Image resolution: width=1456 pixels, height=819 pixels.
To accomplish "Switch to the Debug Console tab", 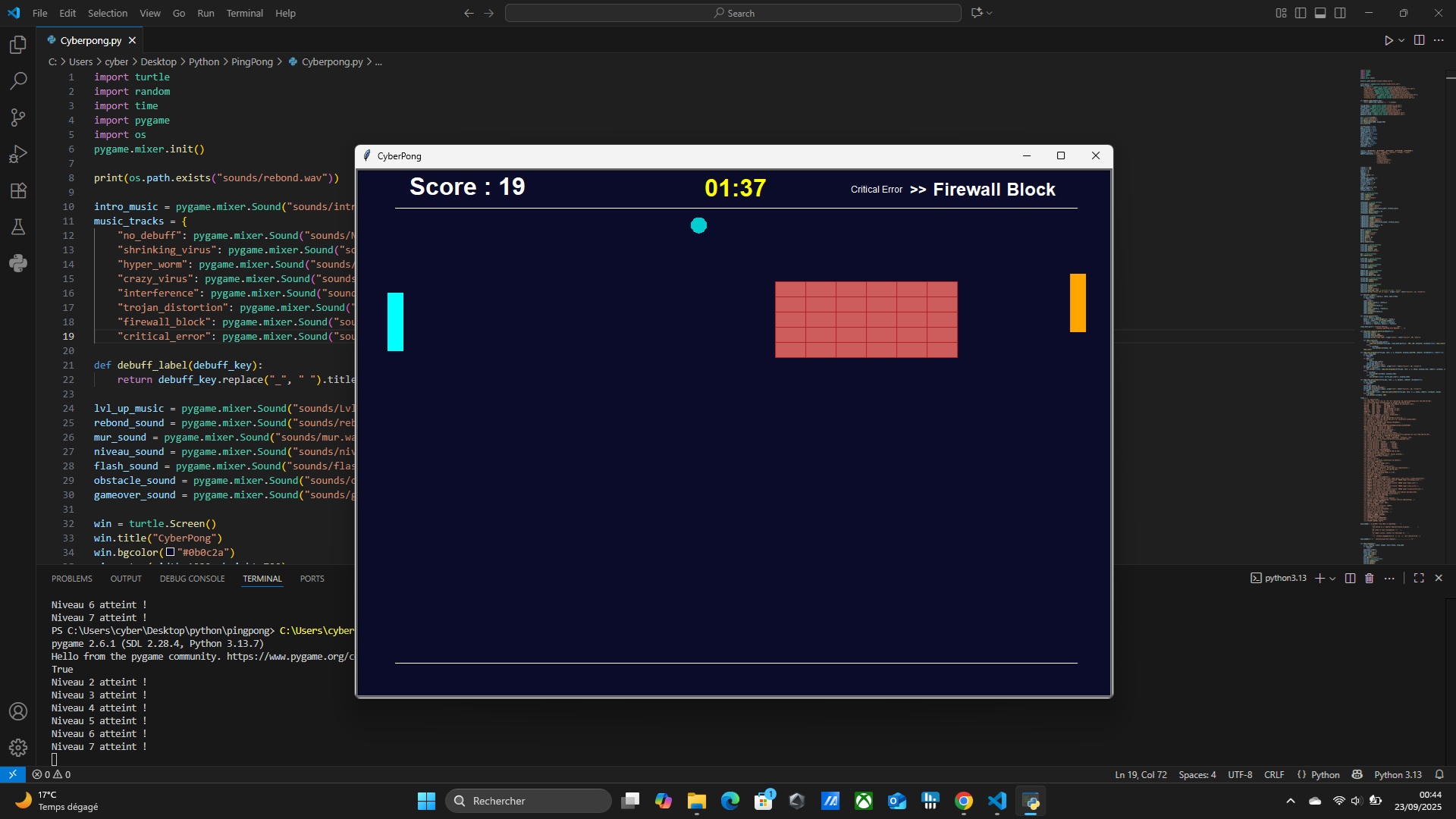I will 192,579.
